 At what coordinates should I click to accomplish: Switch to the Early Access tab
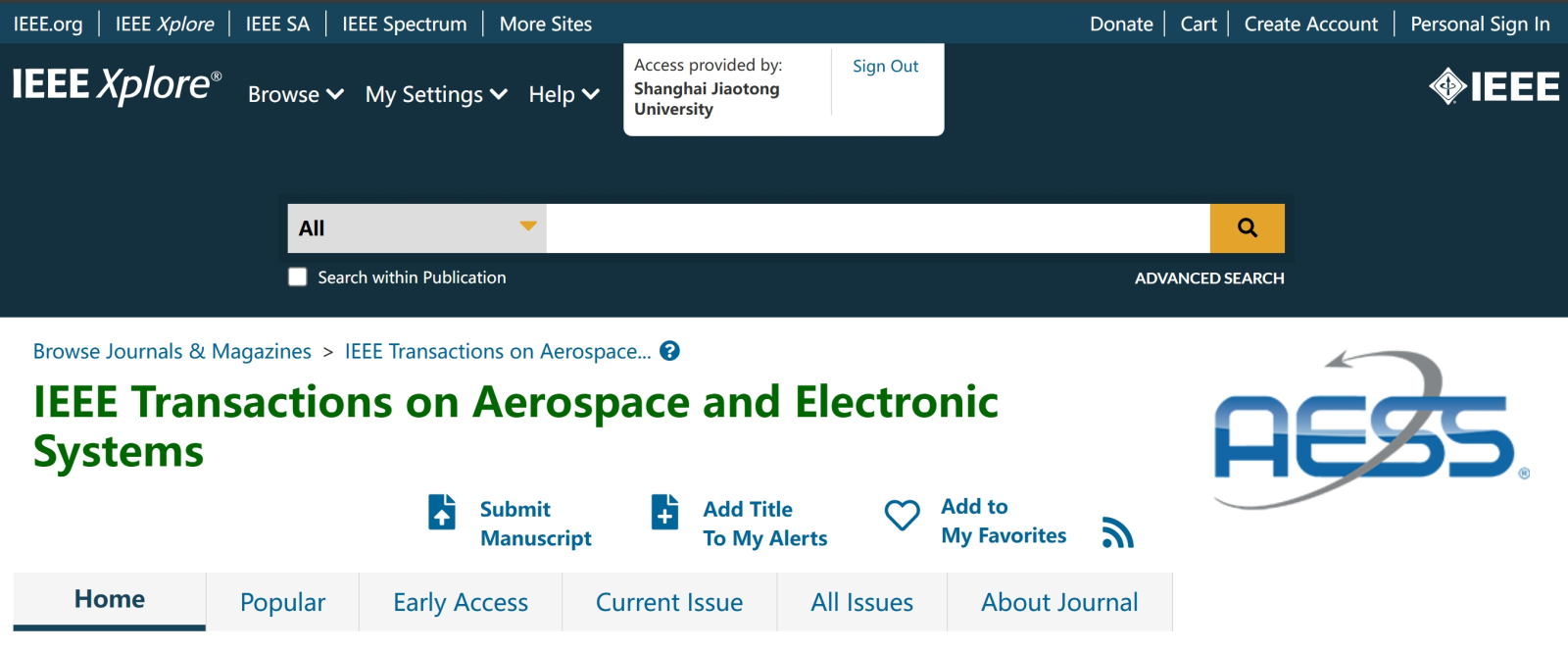(461, 602)
